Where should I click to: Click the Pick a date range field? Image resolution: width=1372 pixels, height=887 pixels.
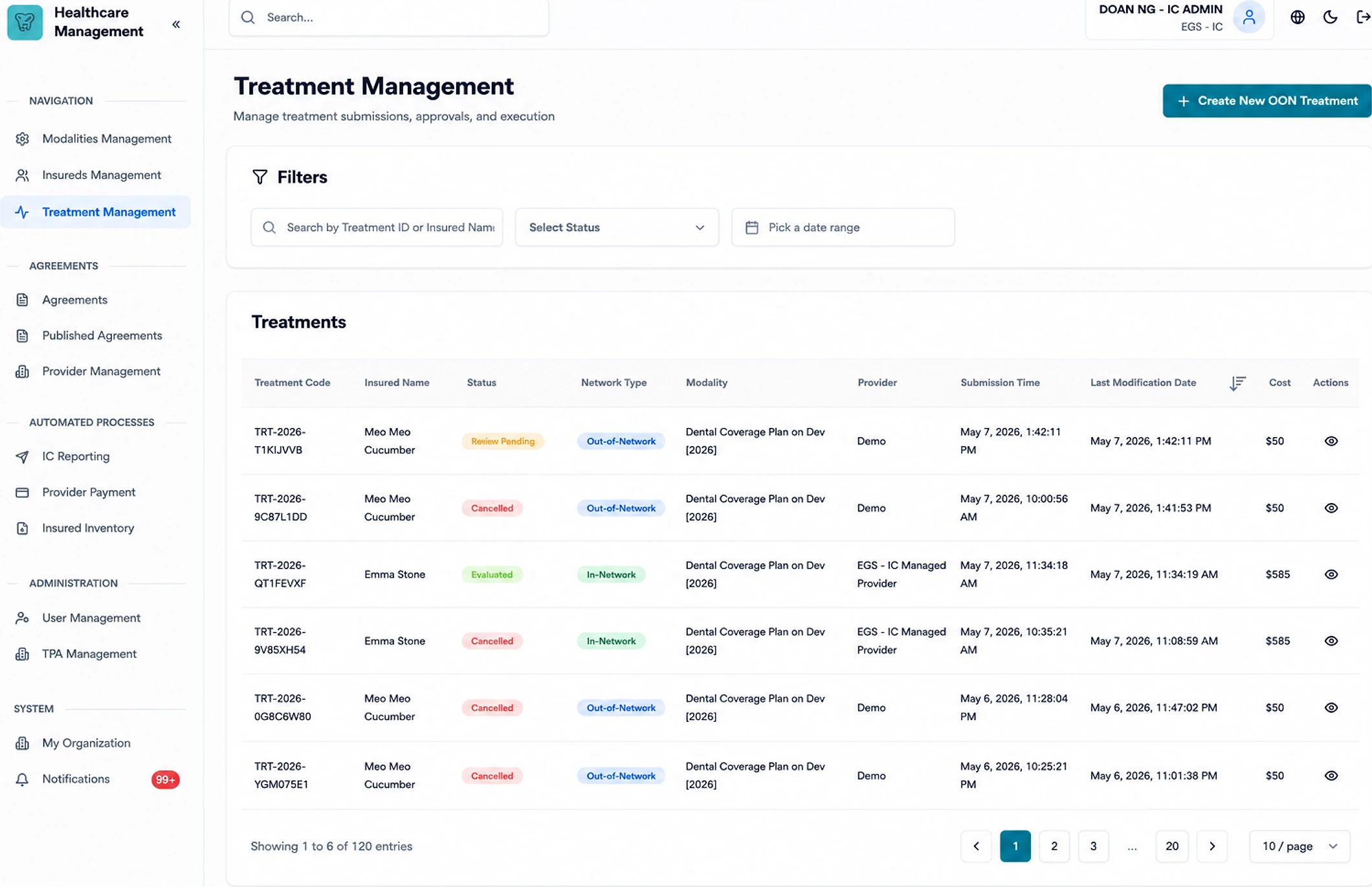point(843,227)
